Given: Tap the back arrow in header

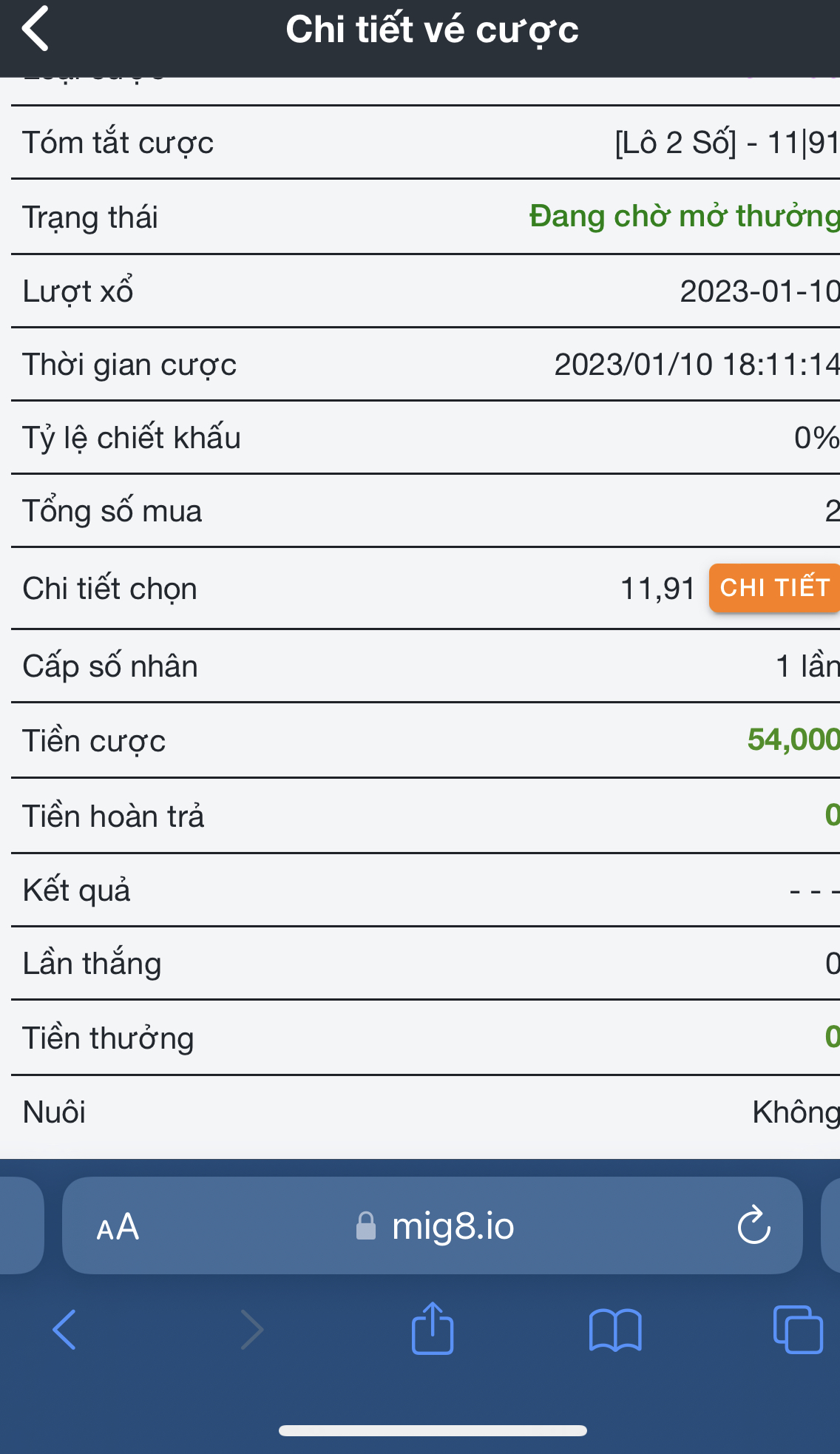Looking at the screenshot, I should [35, 28].
